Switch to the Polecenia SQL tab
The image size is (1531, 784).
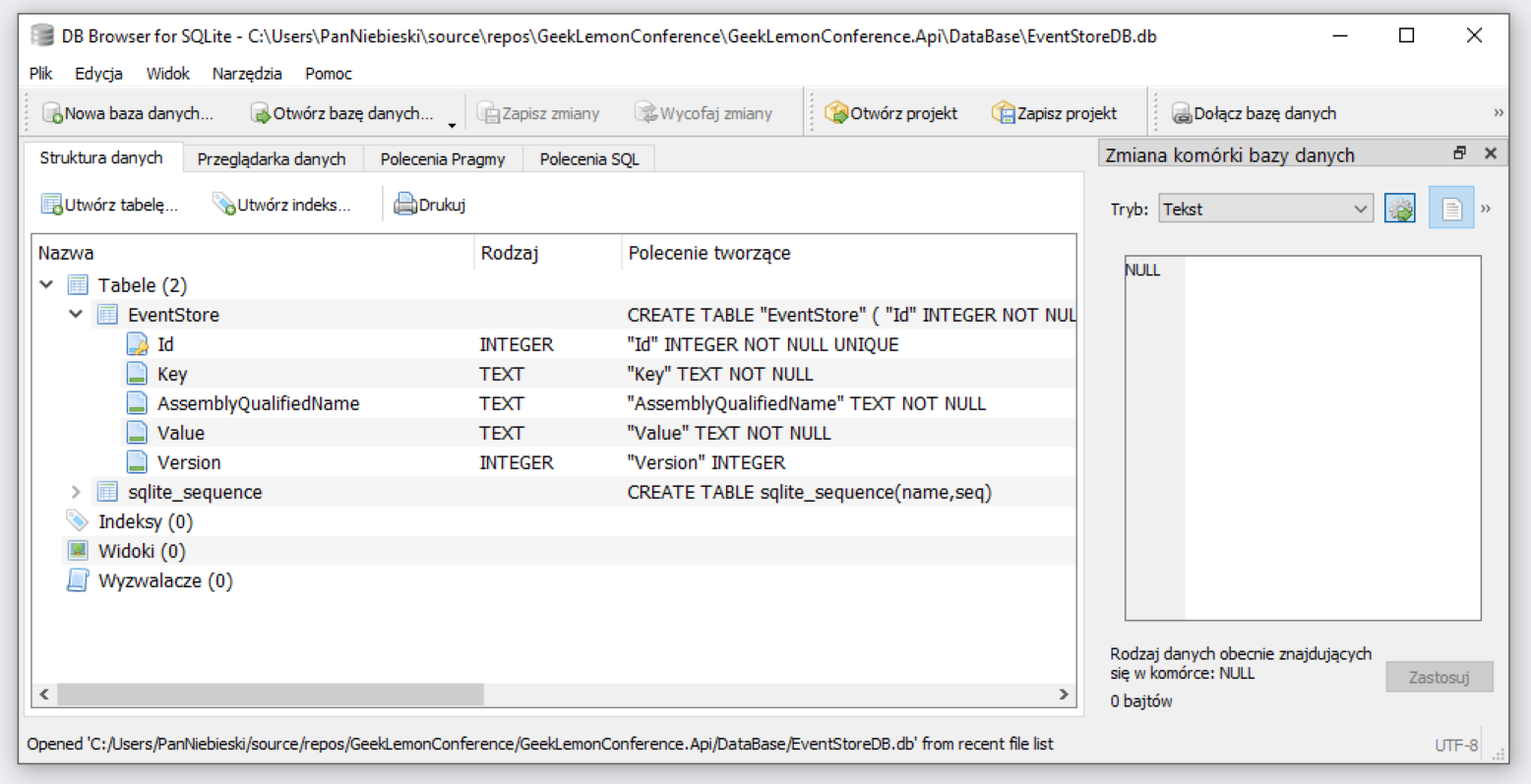(x=589, y=159)
